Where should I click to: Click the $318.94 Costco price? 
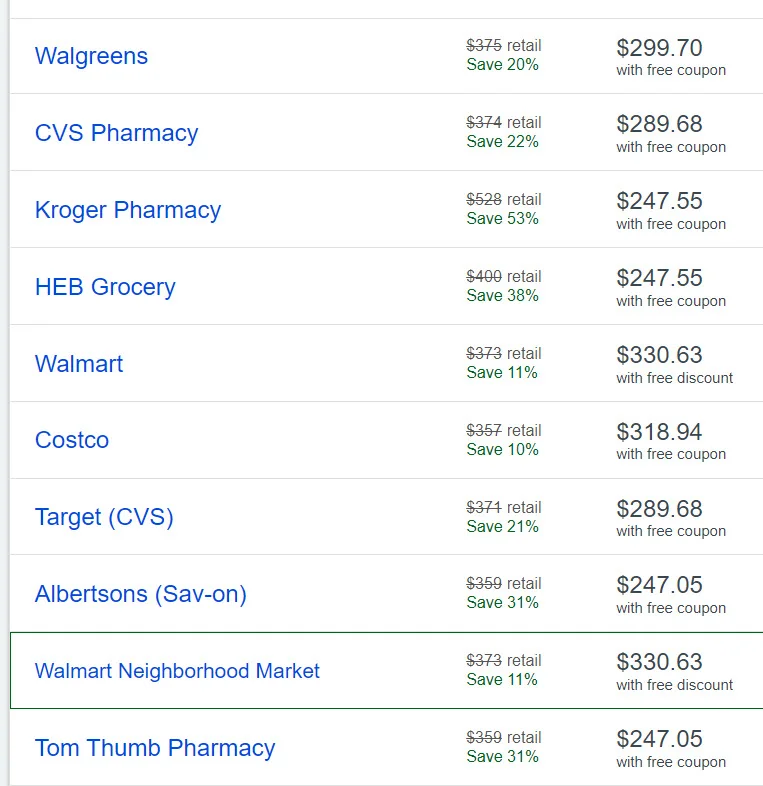[659, 432]
